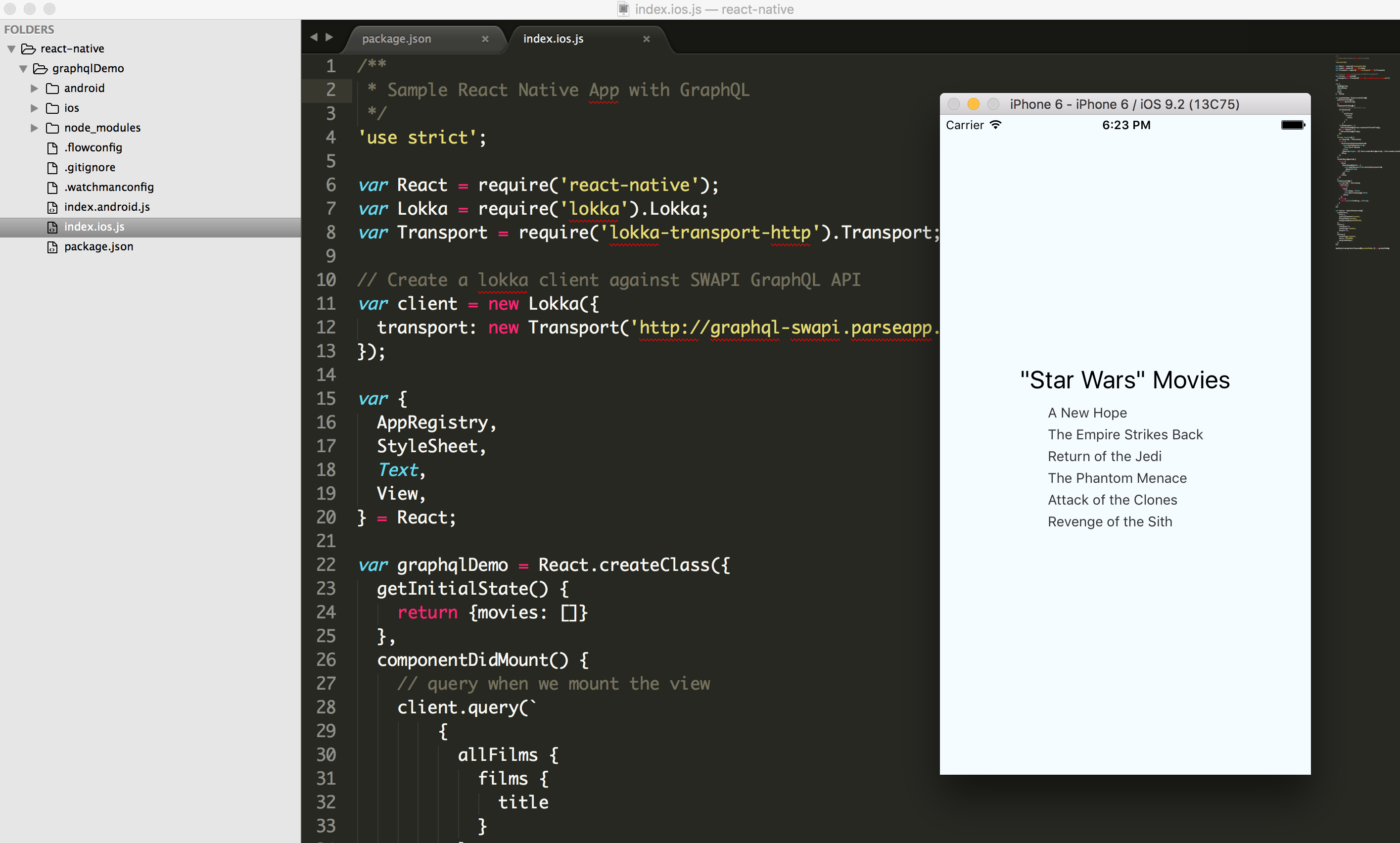Click the package.json file icon in sidebar
Viewport: 1400px width, 843px height.
tap(52, 247)
